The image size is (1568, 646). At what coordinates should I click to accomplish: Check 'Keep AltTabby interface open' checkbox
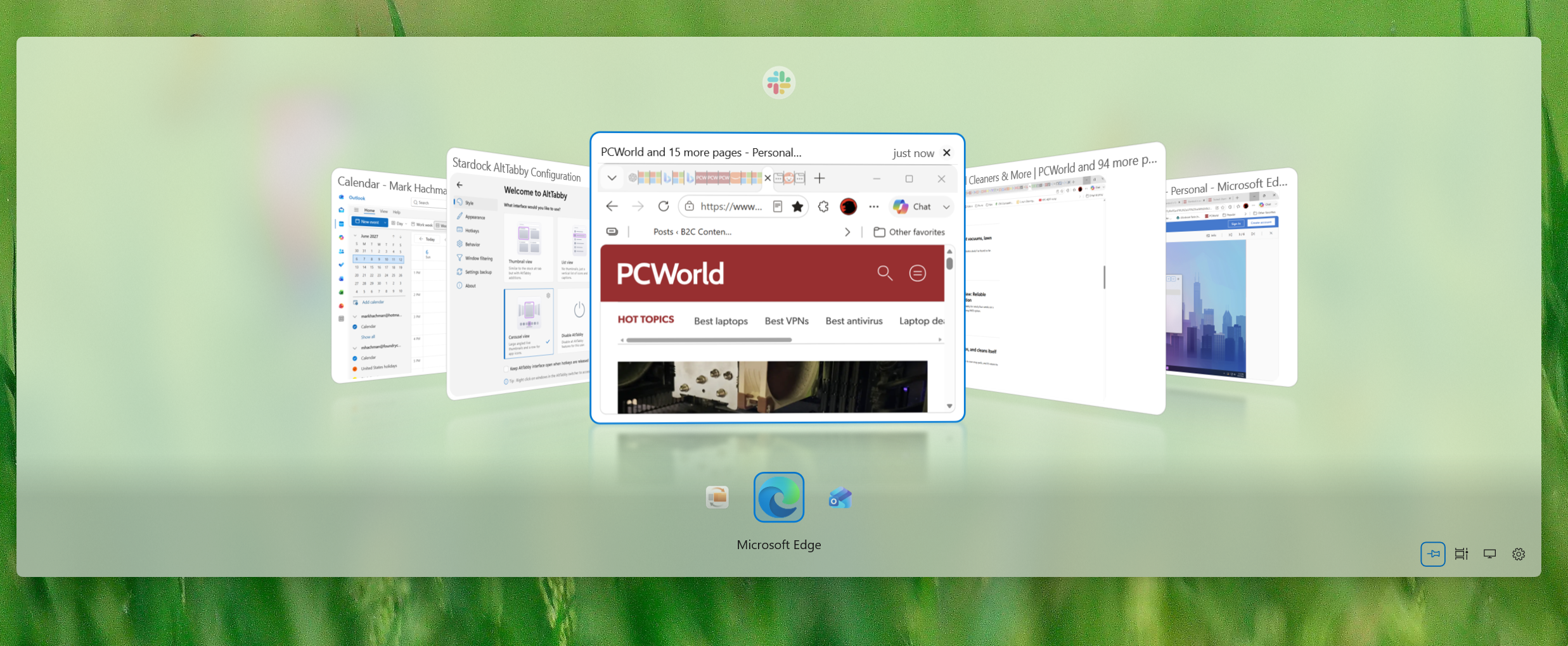click(506, 369)
